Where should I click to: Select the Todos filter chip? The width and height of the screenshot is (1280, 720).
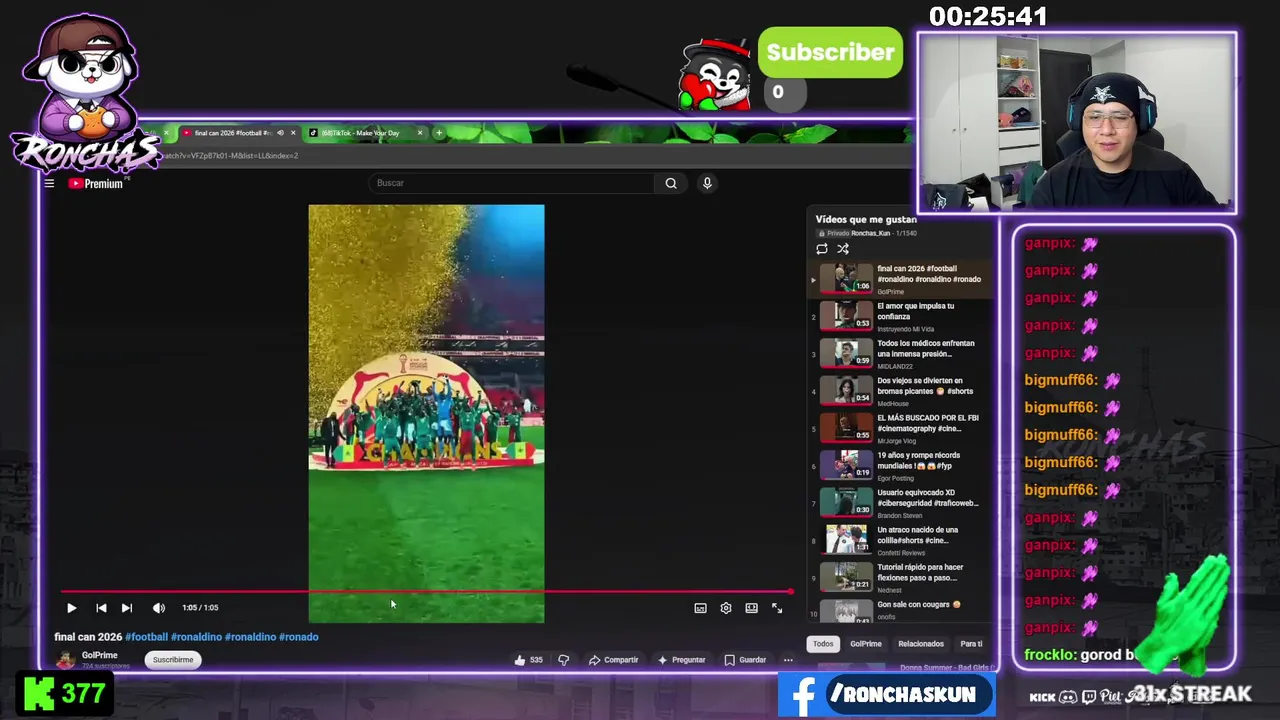tap(823, 644)
